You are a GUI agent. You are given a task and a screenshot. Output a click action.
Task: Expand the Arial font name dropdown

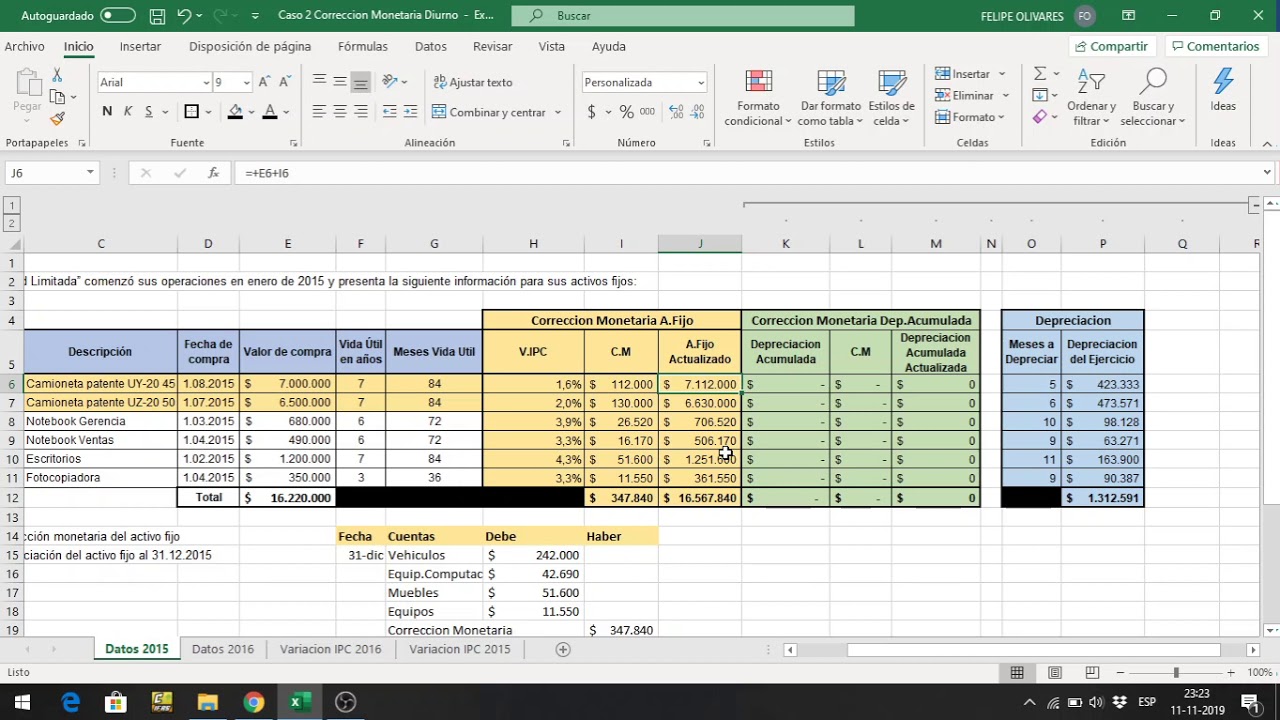coord(206,83)
